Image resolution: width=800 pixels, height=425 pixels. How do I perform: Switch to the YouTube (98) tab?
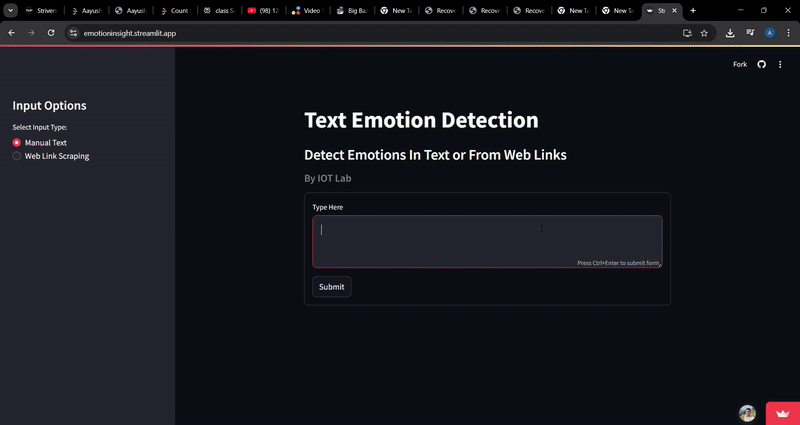click(263, 11)
